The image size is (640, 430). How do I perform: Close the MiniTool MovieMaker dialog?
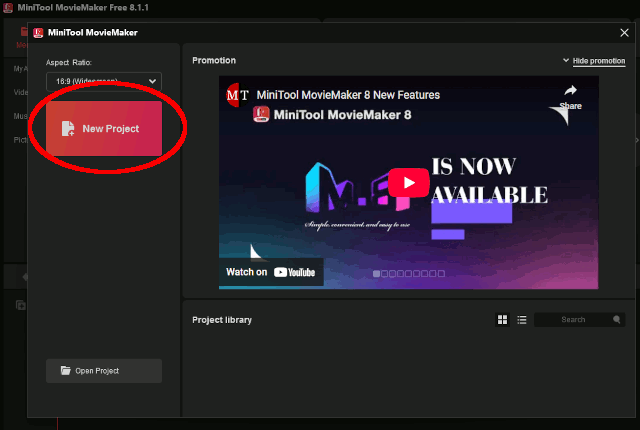point(624,32)
